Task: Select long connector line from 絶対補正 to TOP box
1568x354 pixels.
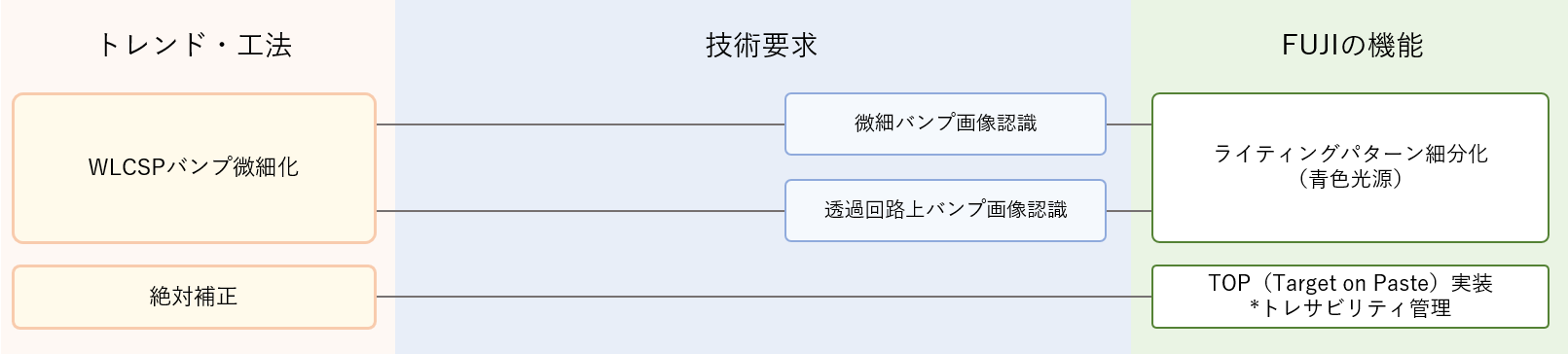Action: coord(764,297)
